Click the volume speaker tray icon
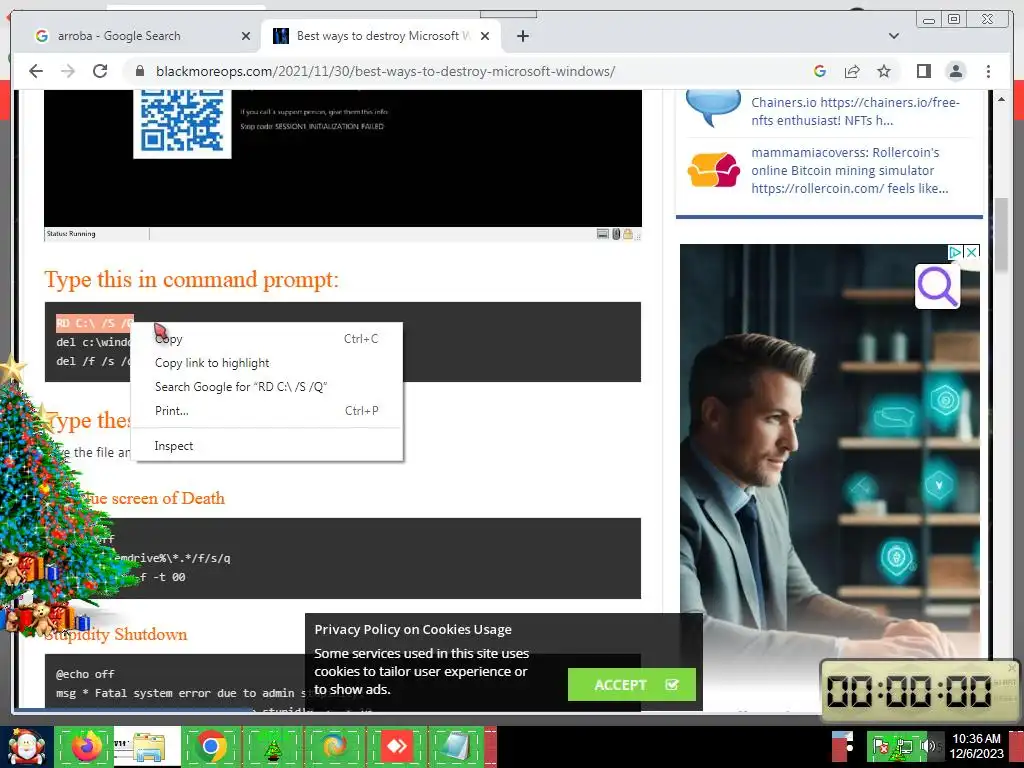This screenshot has height=768, width=1024. (927, 745)
